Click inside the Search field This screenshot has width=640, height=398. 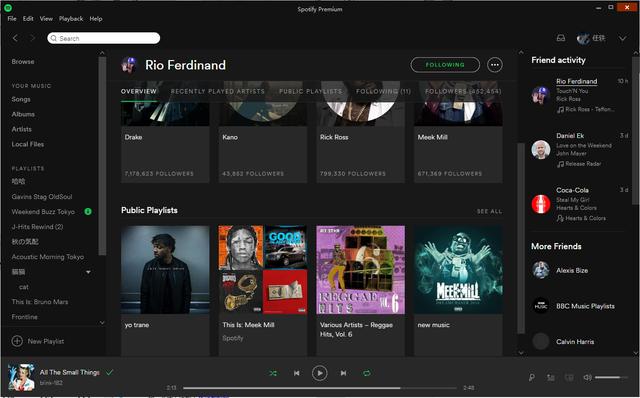tap(104, 38)
